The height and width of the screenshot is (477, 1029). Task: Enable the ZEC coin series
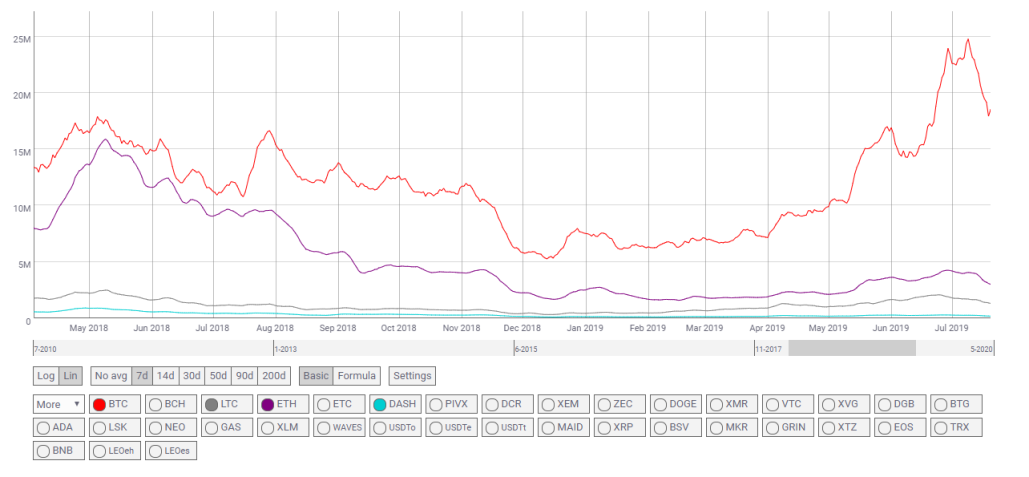point(618,404)
